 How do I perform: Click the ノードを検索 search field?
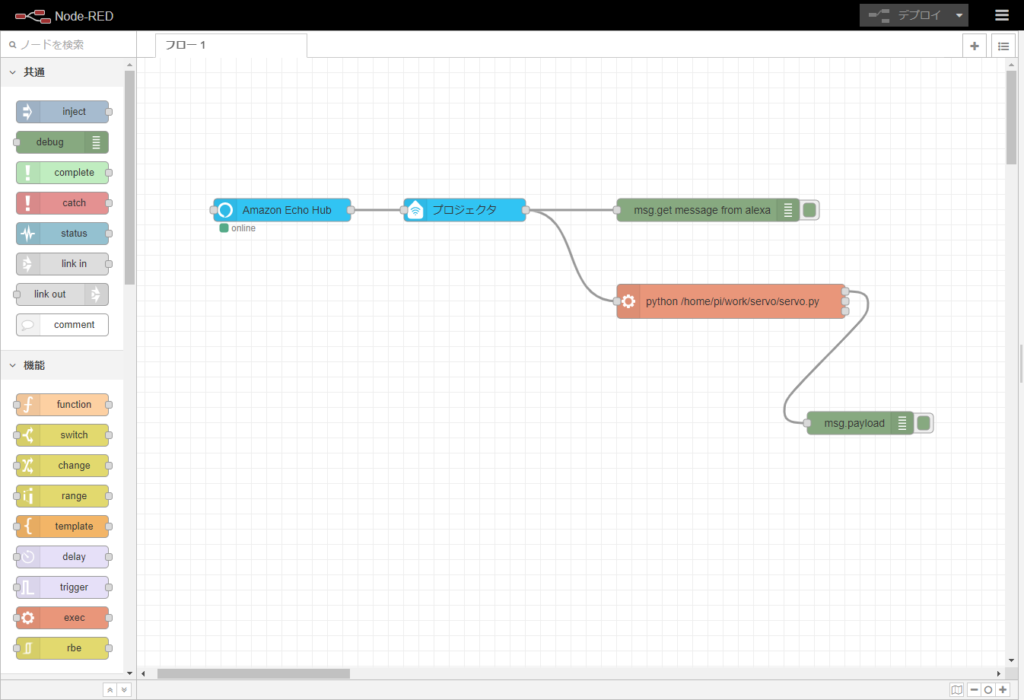coord(70,45)
